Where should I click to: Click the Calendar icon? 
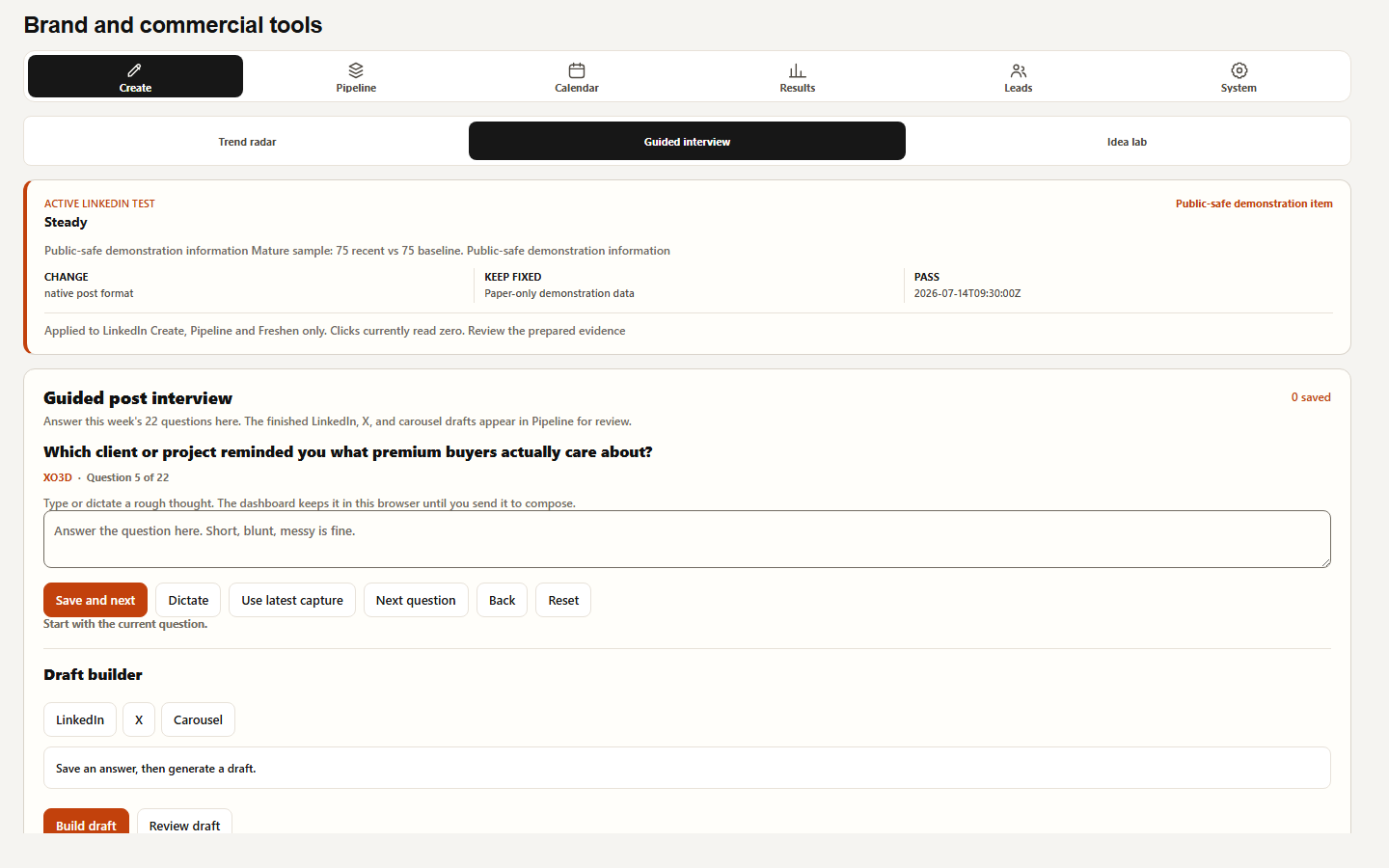pyautogui.click(x=577, y=70)
